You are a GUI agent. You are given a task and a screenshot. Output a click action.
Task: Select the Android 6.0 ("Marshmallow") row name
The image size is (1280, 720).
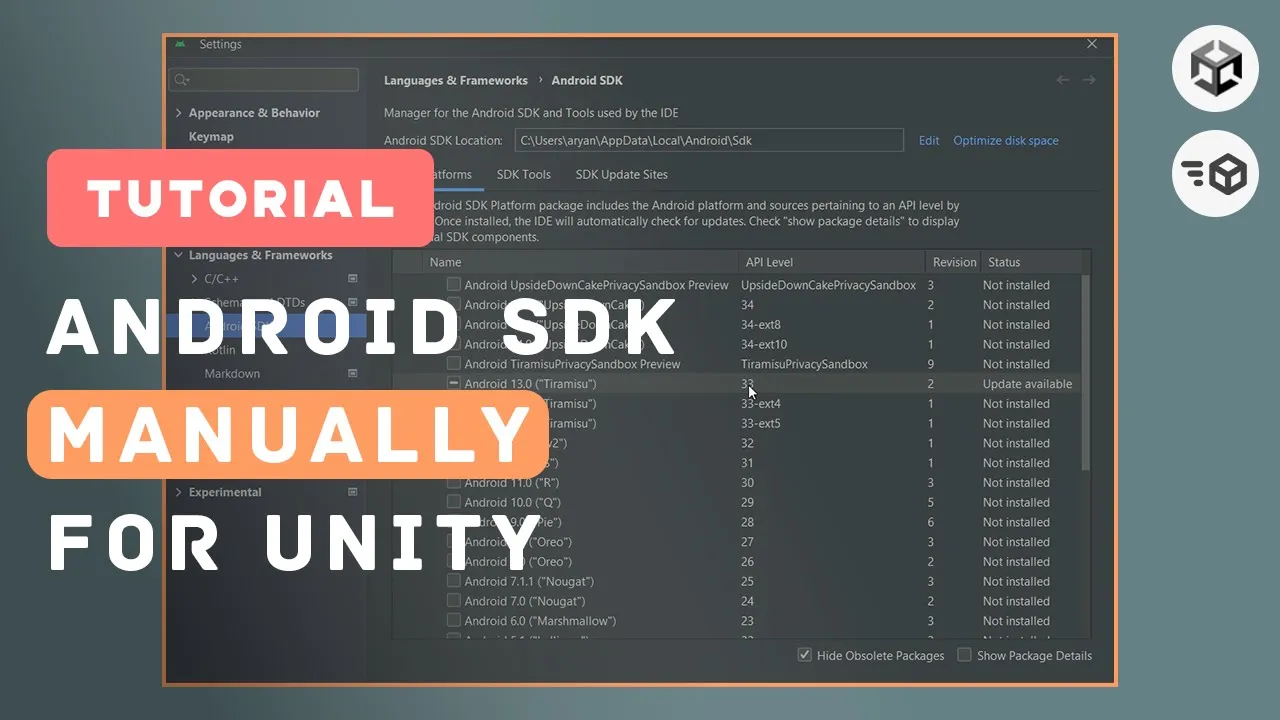(540, 621)
